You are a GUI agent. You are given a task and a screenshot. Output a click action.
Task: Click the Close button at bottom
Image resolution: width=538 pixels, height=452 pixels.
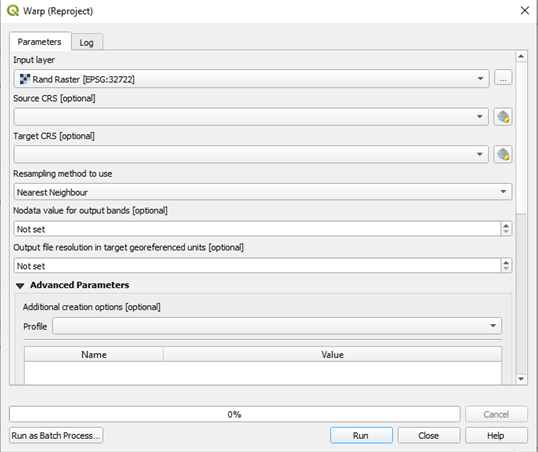point(429,435)
